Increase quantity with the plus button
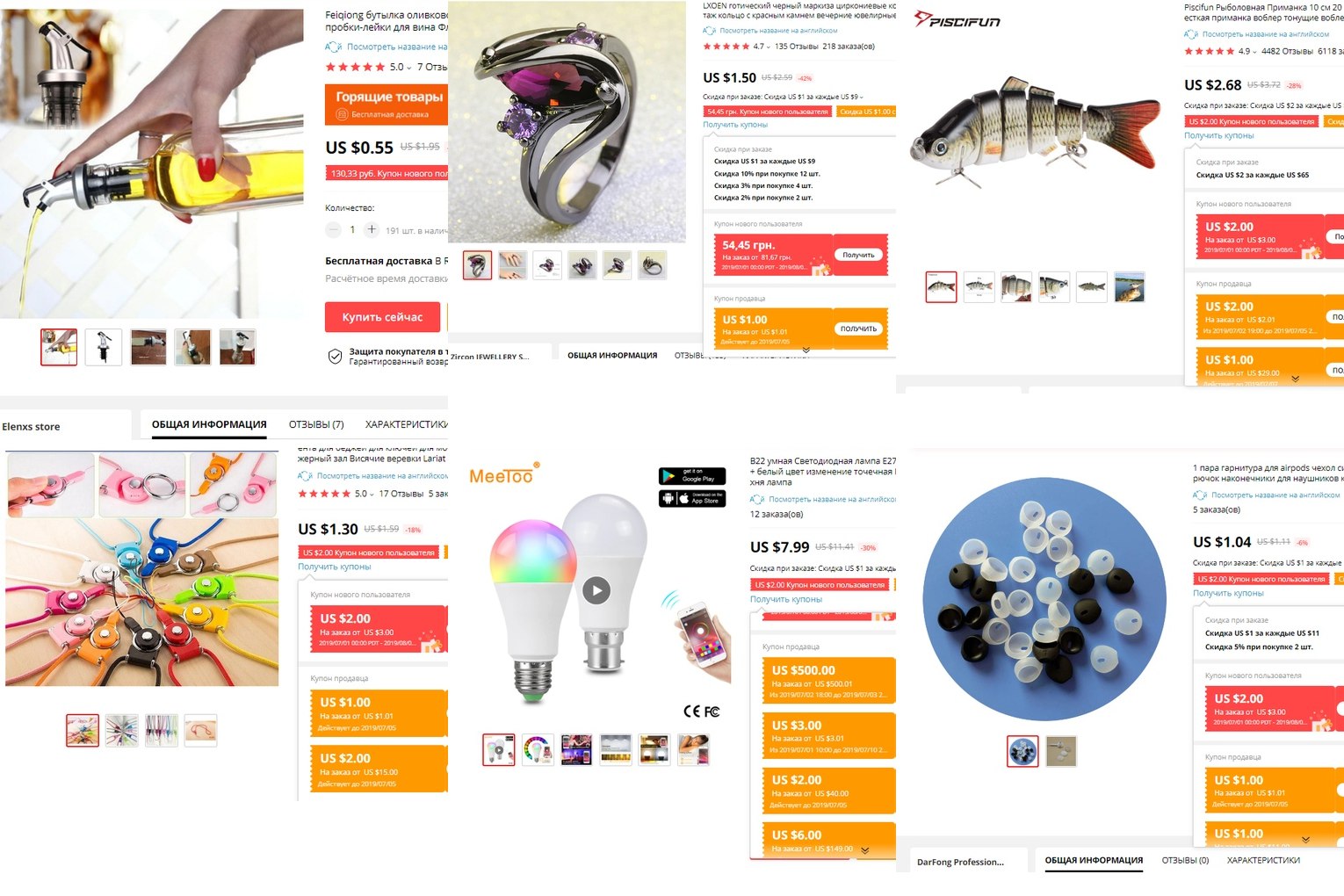Image resolution: width=1344 pixels, height=896 pixels. (372, 230)
